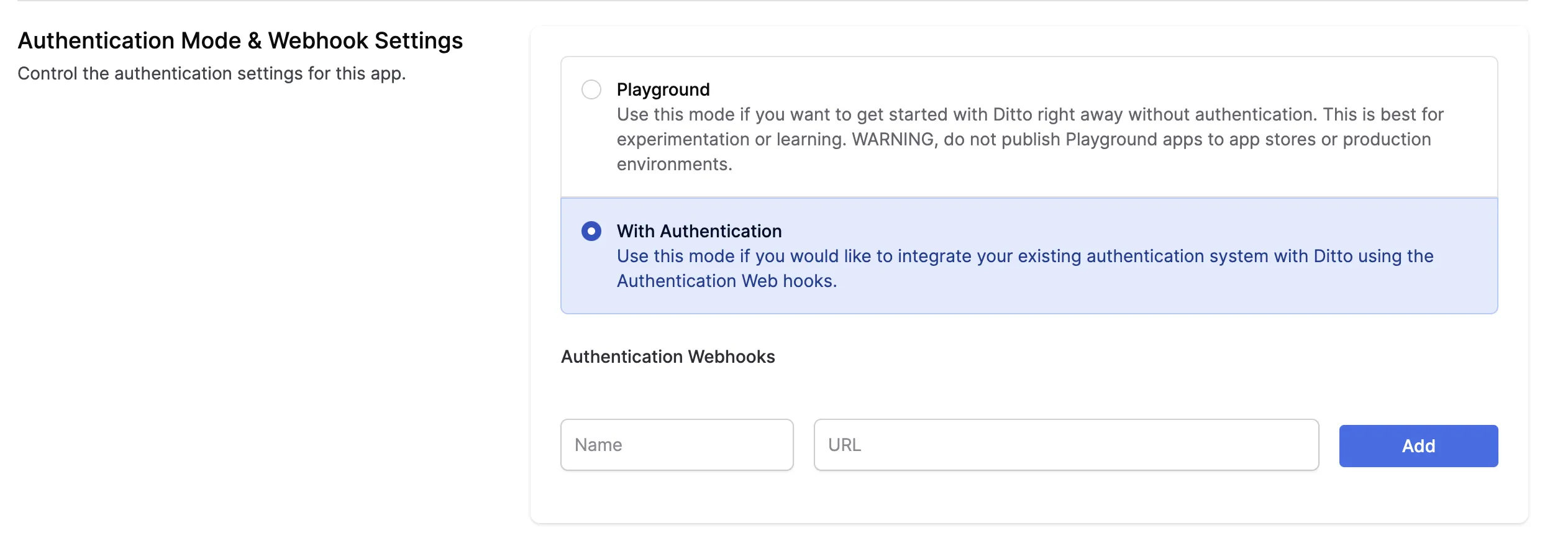Focus the webhook URL input field
This screenshot has width=1568, height=533.
tap(1066, 445)
